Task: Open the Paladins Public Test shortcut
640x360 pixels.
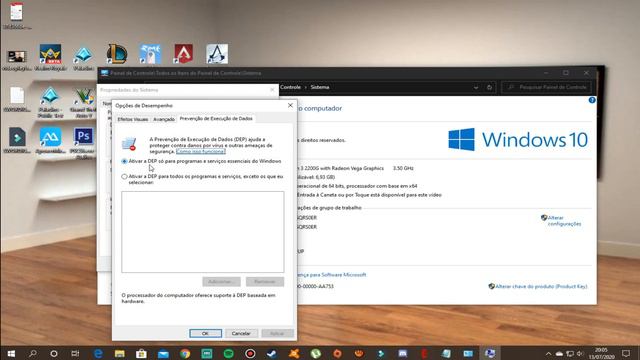Action: 50,102
